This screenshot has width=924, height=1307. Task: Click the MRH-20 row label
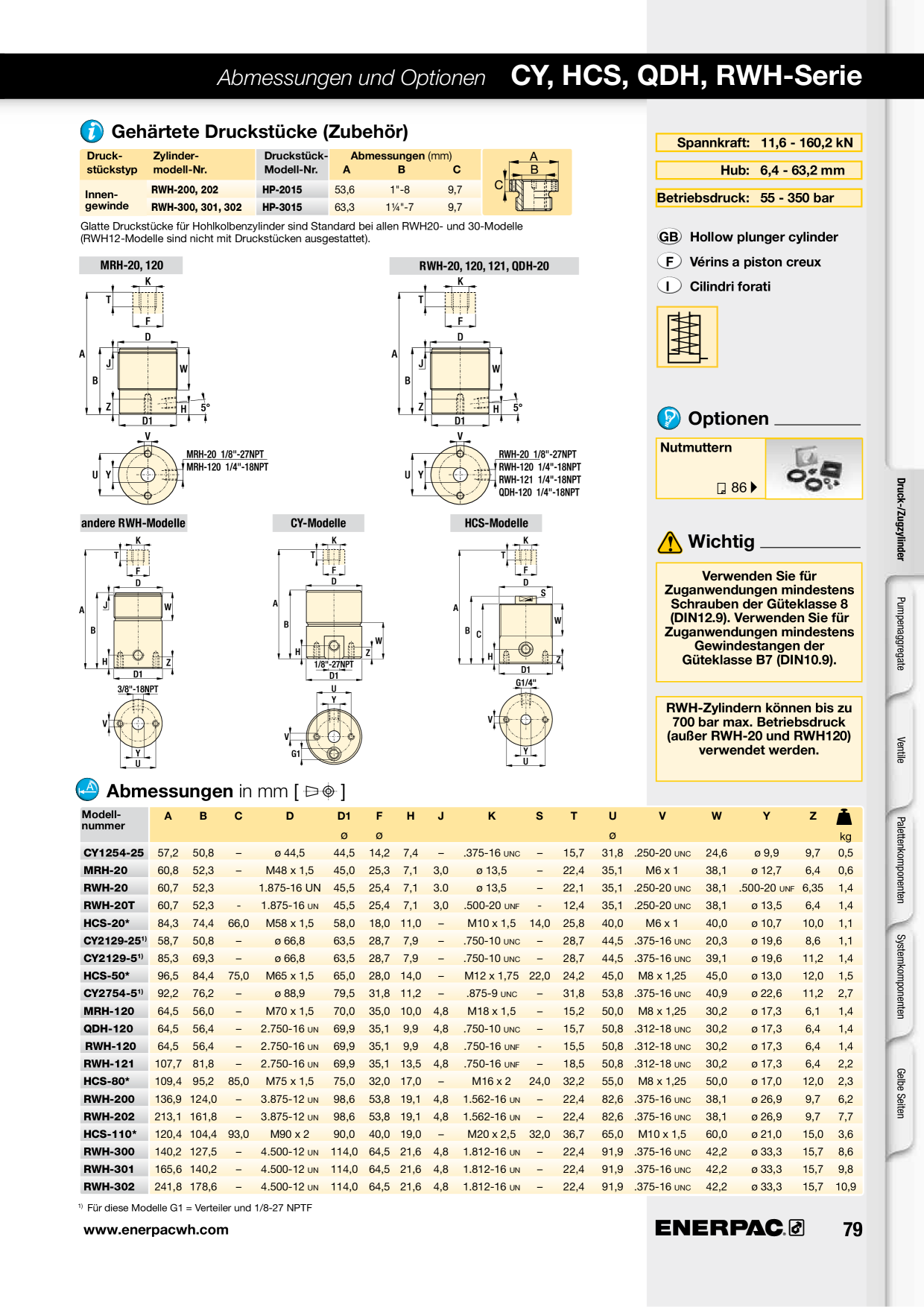[105, 870]
